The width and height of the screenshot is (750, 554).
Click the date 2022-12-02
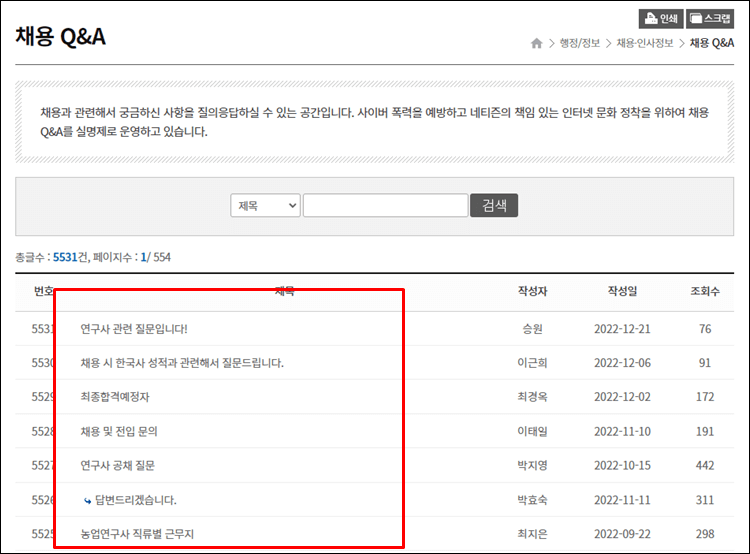pyautogui.click(x=622, y=397)
